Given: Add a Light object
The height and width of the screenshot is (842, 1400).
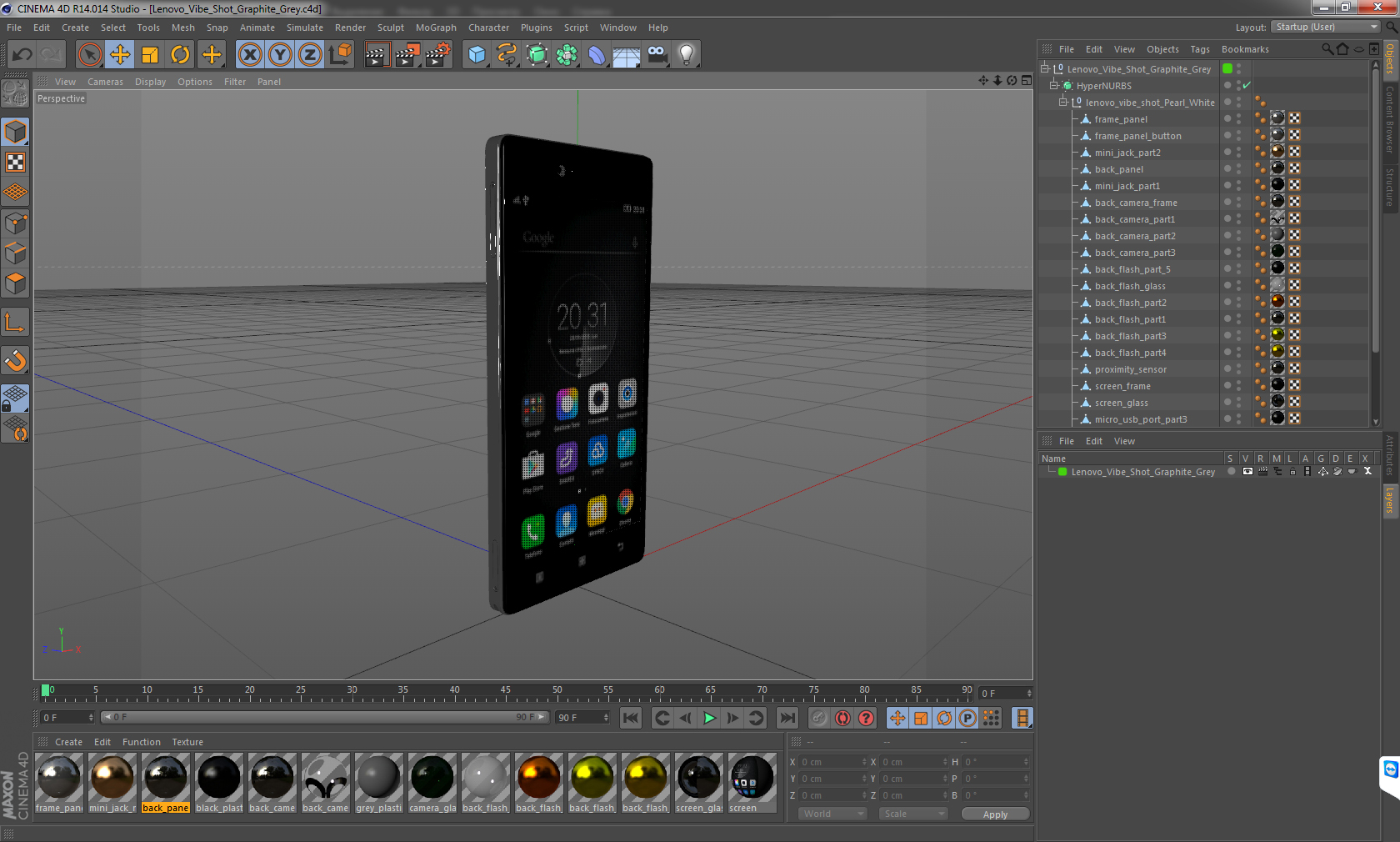Looking at the screenshot, I should point(687,55).
